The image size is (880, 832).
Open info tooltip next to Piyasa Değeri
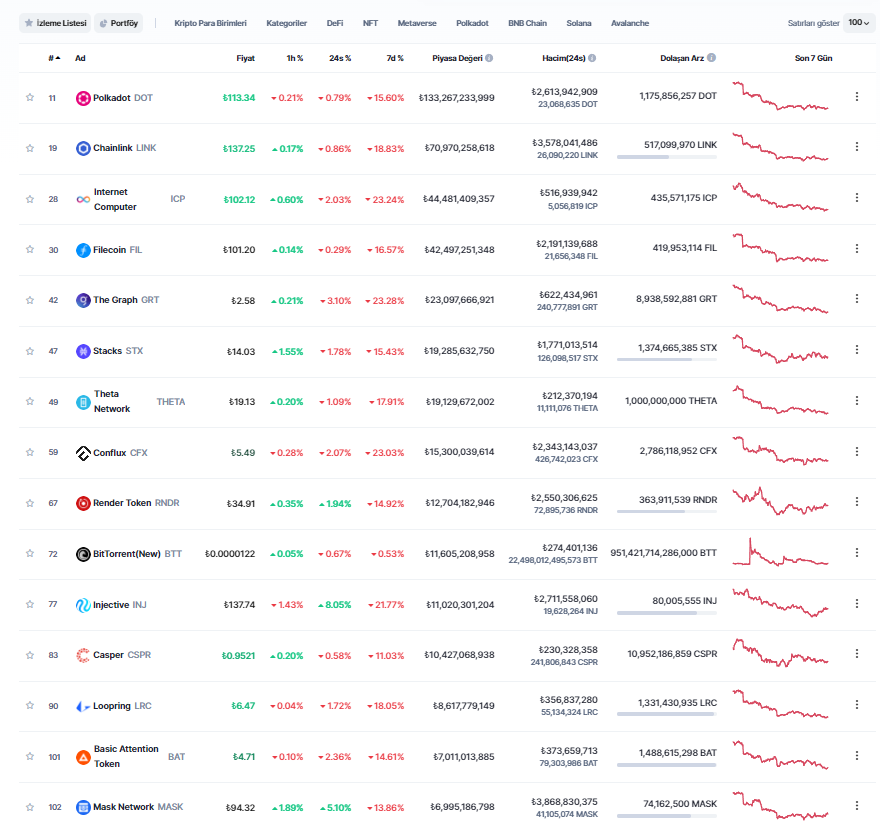click(489, 58)
